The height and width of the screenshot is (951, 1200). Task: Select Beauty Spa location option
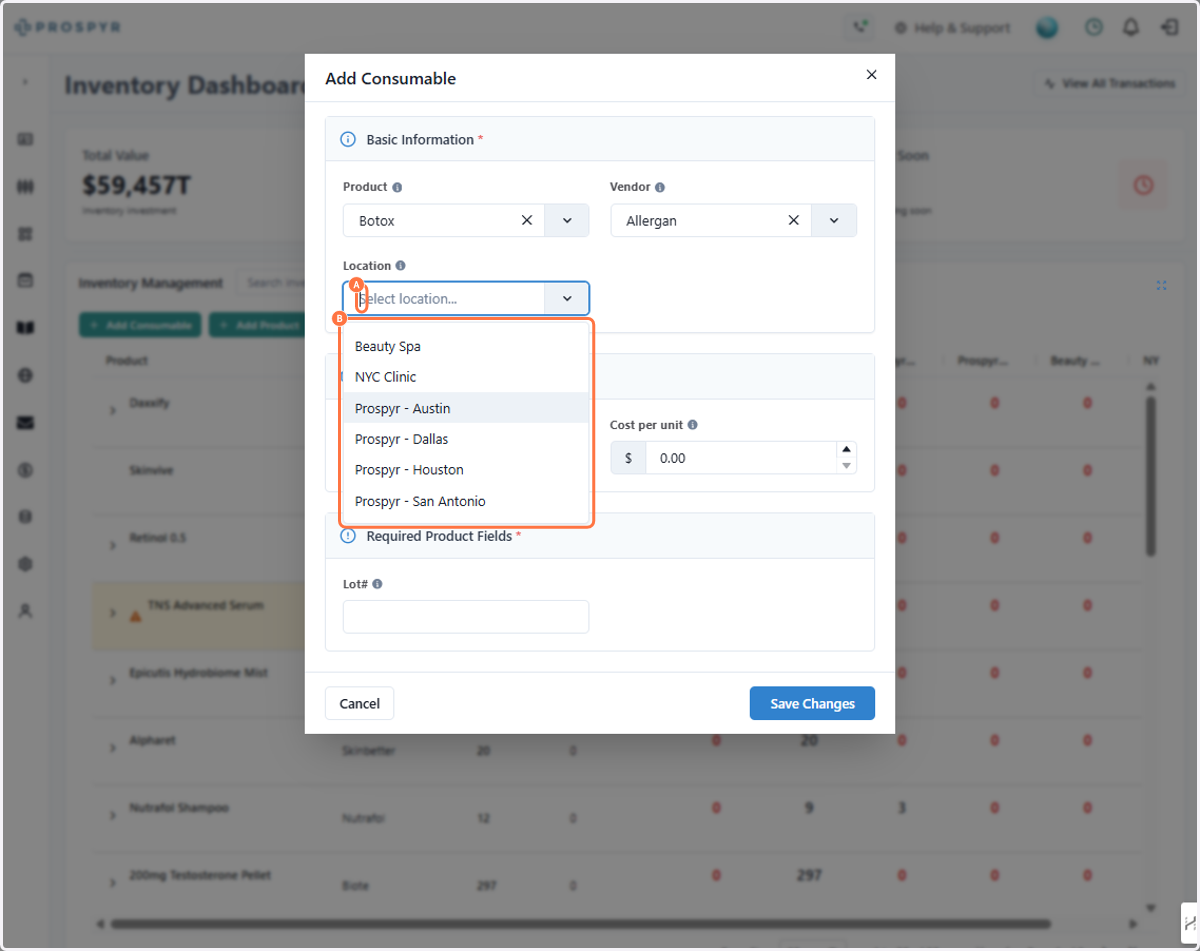point(466,346)
